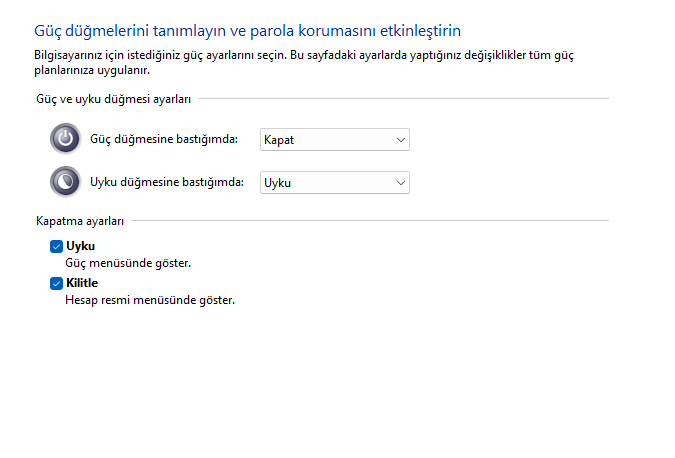The height and width of the screenshot is (458, 675).
Task: Click the chevron arrow on Kapat combo box
Action: [x=401, y=140]
